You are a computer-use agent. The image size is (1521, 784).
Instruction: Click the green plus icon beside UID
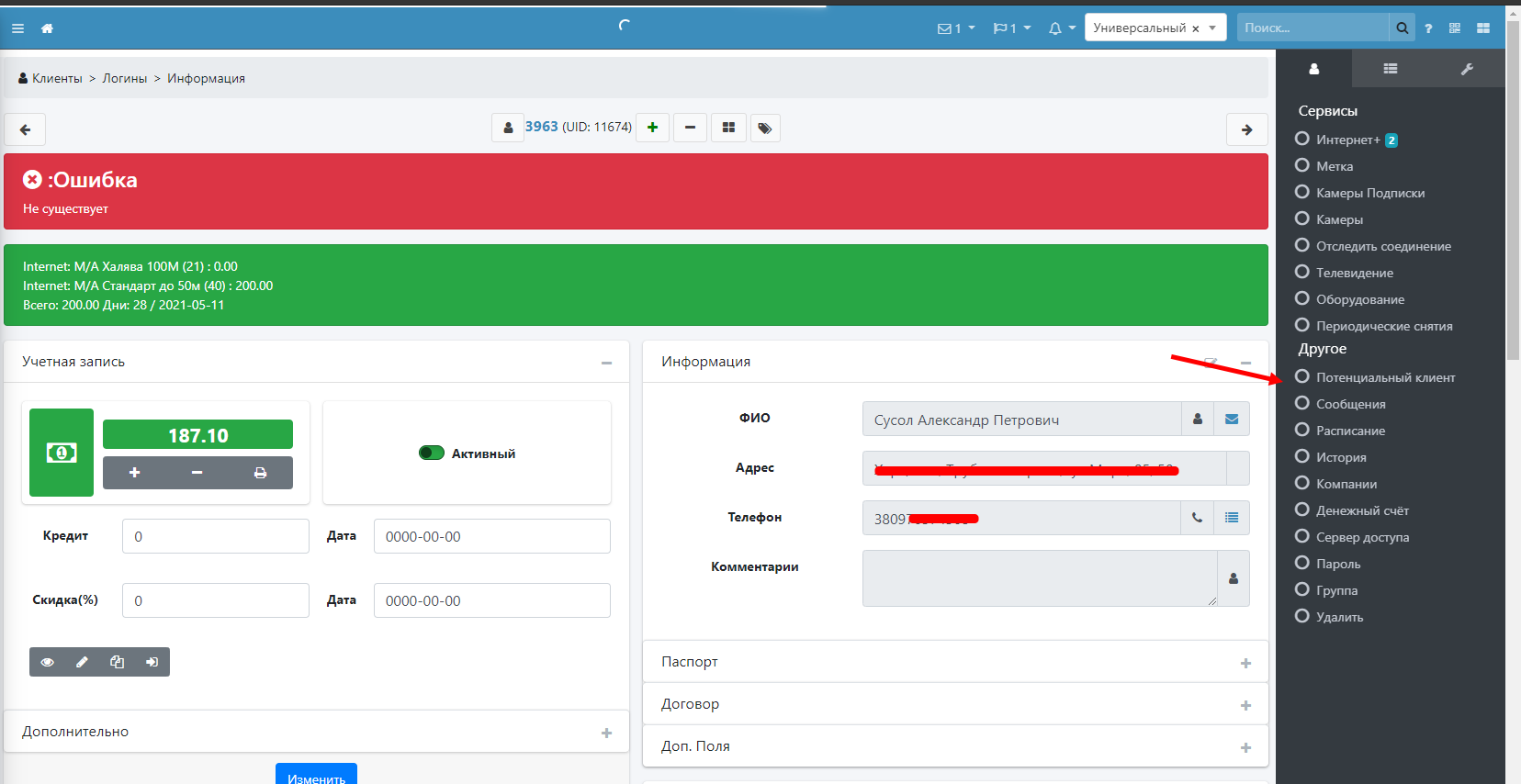point(652,128)
